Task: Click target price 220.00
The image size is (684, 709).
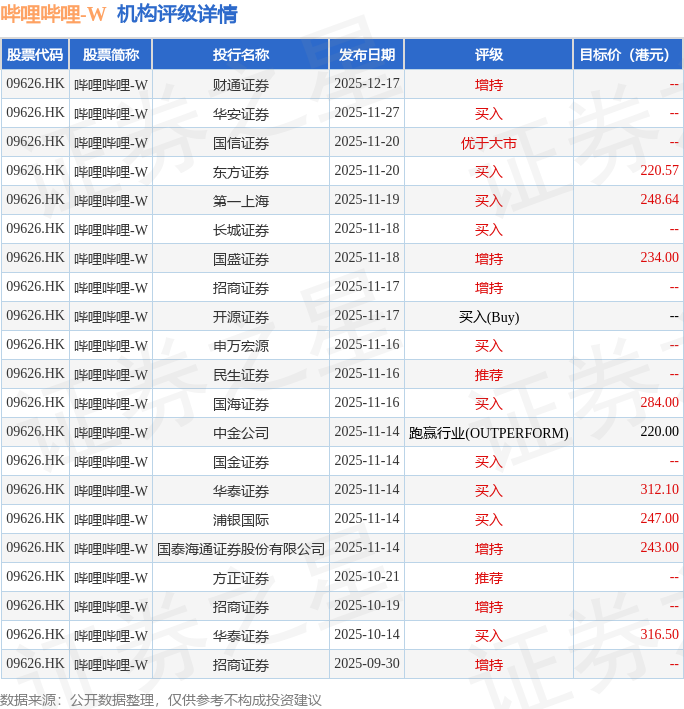Action: pos(659,431)
